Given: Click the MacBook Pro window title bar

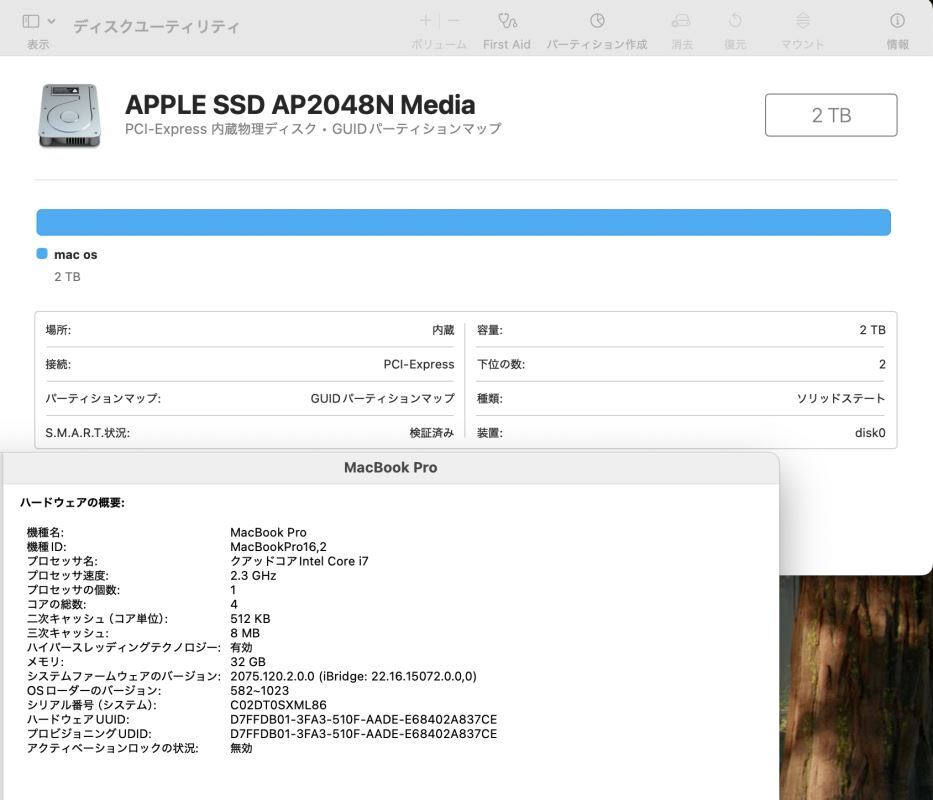Looking at the screenshot, I should (390, 466).
